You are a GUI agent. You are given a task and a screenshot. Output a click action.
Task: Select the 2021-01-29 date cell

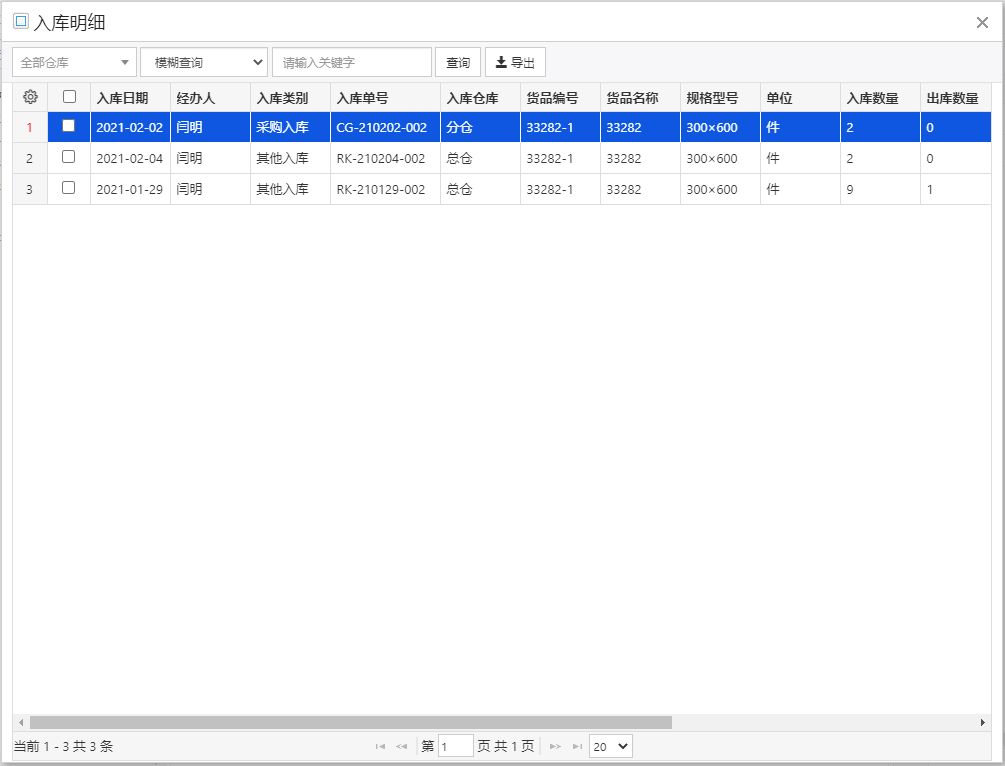click(130, 189)
